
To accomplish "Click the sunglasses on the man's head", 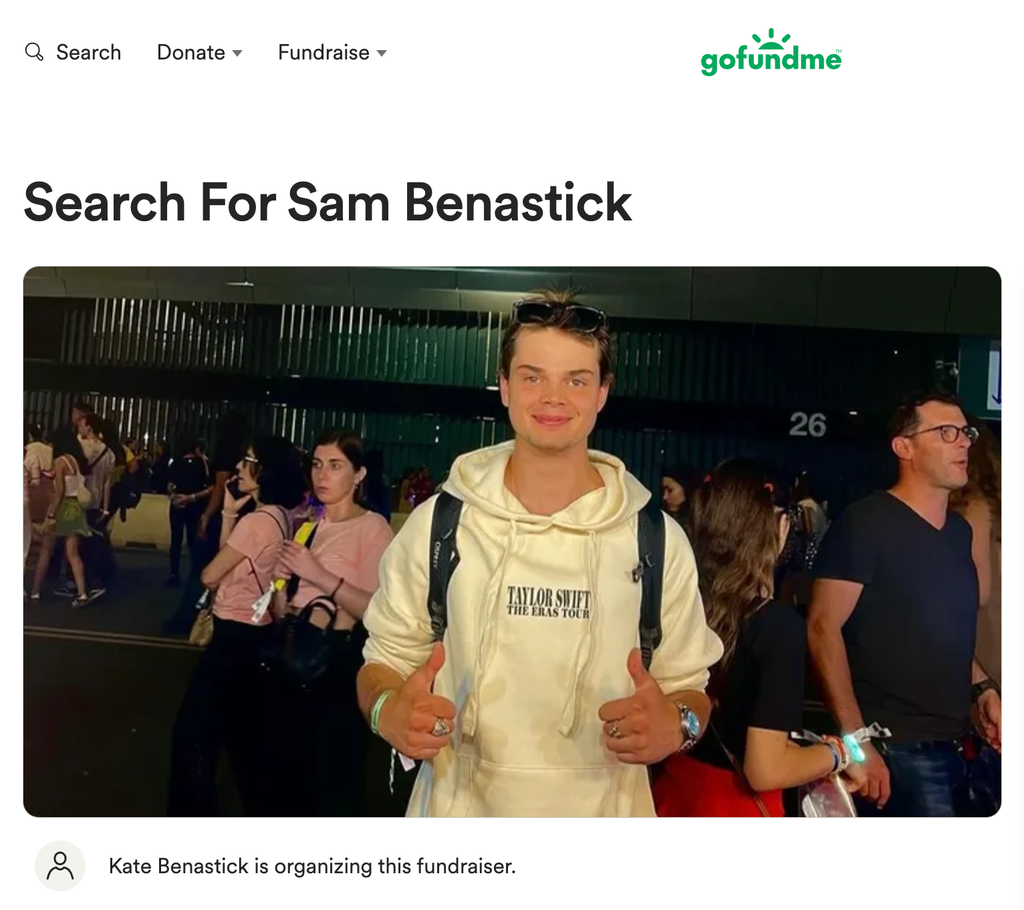I will coord(560,316).
